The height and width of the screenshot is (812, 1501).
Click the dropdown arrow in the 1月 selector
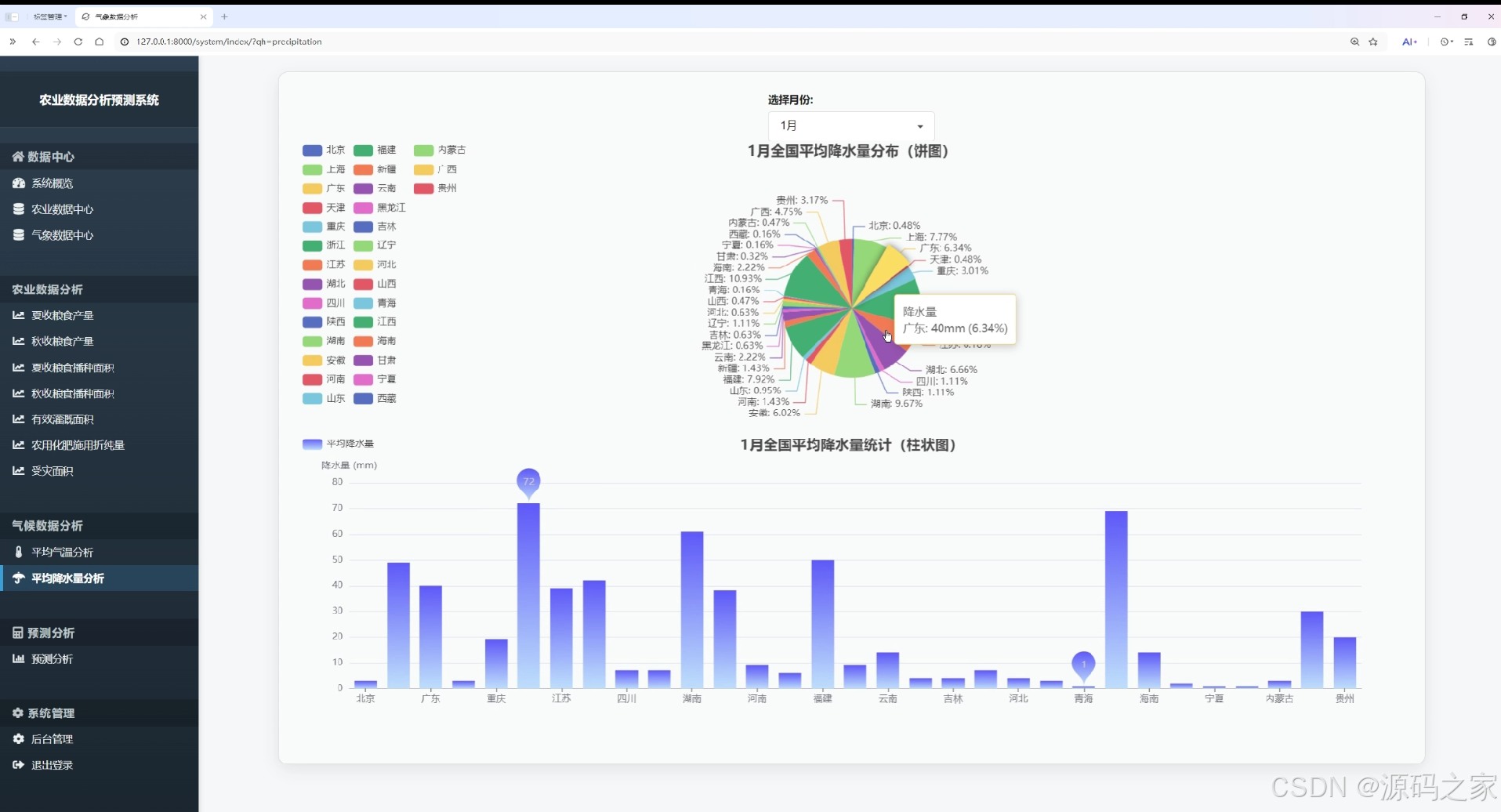[x=920, y=126]
